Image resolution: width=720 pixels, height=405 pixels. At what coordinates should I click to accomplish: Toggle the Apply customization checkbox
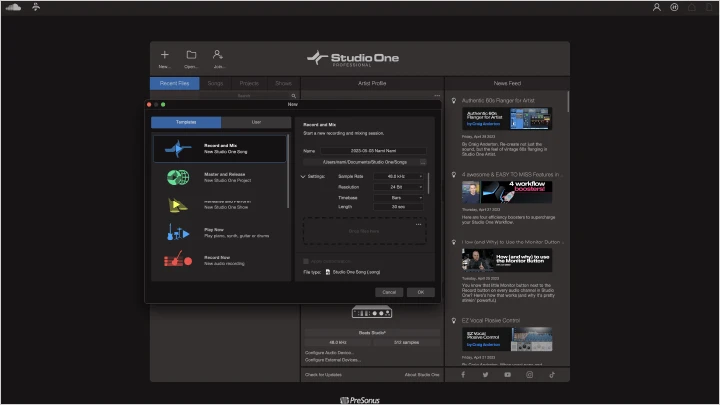(306, 261)
